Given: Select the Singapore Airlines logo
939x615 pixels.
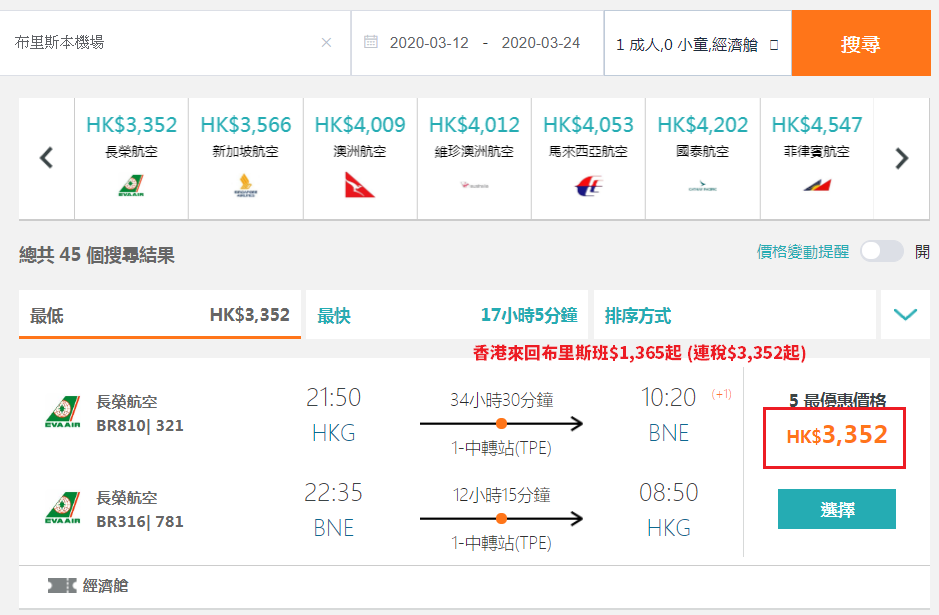Looking at the screenshot, I should click(246, 186).
